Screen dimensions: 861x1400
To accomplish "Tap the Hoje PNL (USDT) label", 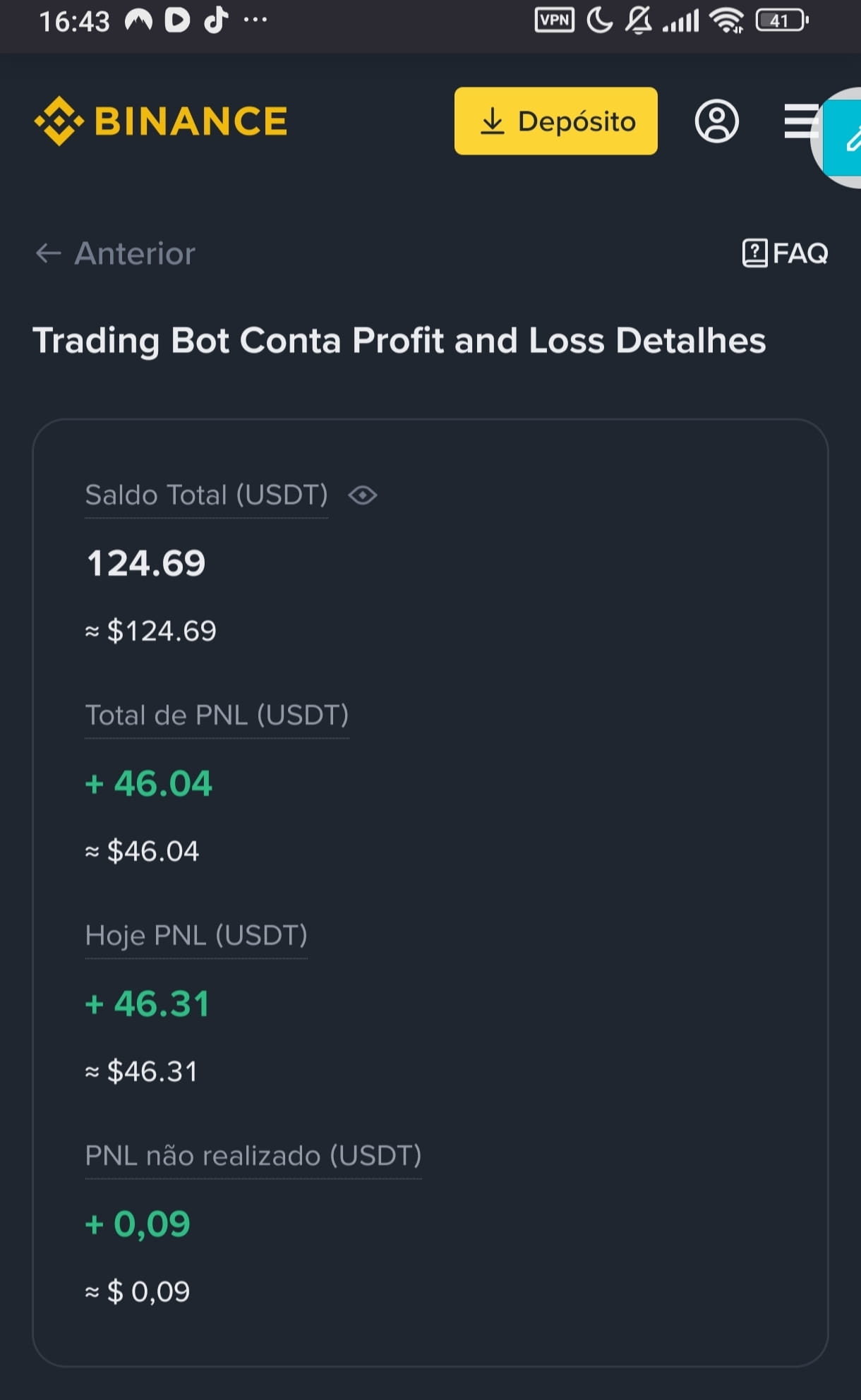I will [196, 936].
